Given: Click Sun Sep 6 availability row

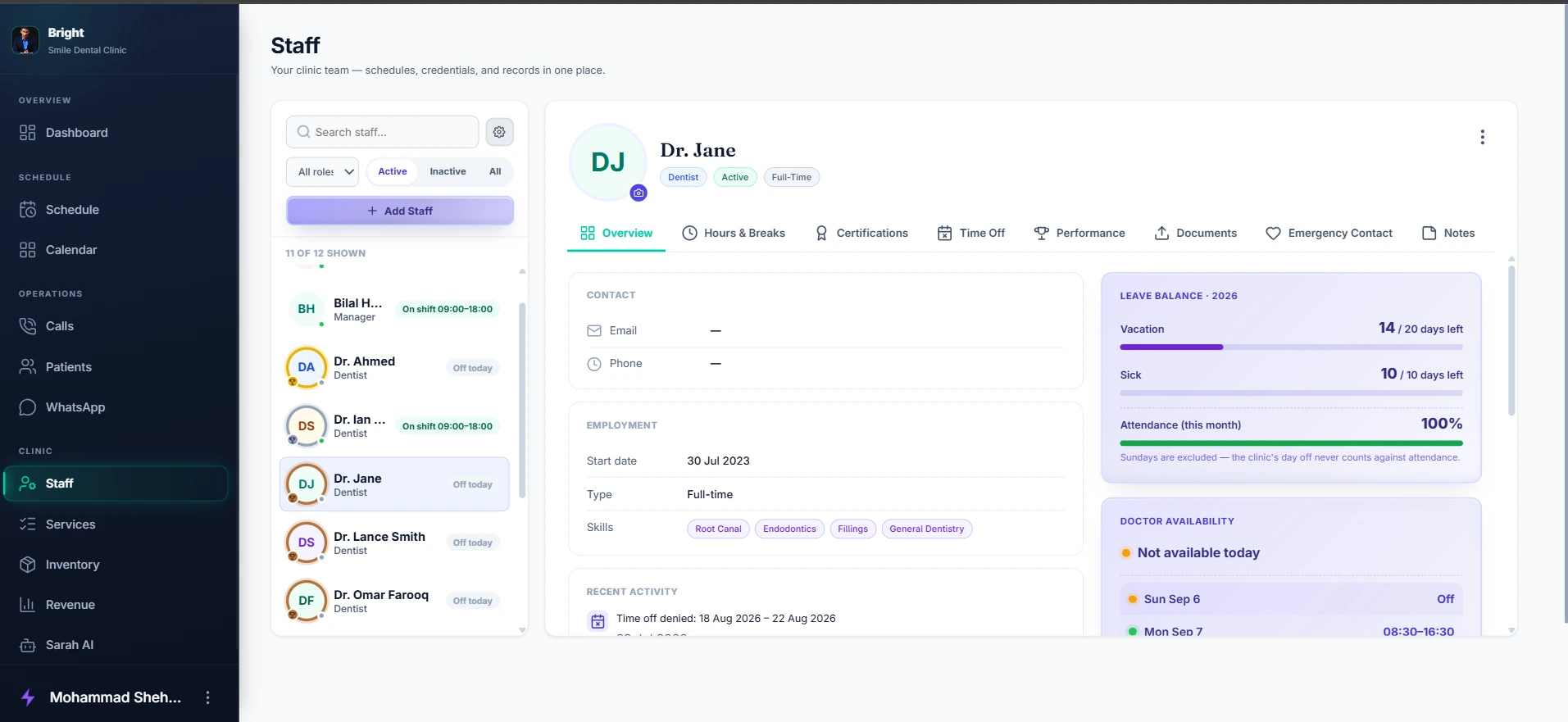Looking at the screenshot, I should coord(1291,599).
